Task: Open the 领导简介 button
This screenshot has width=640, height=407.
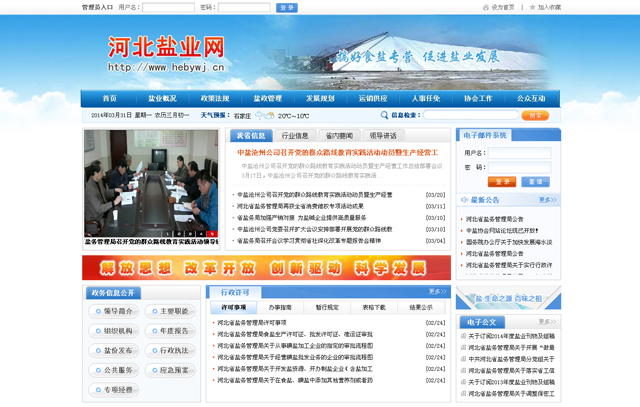Action: (x=113, y=311)
